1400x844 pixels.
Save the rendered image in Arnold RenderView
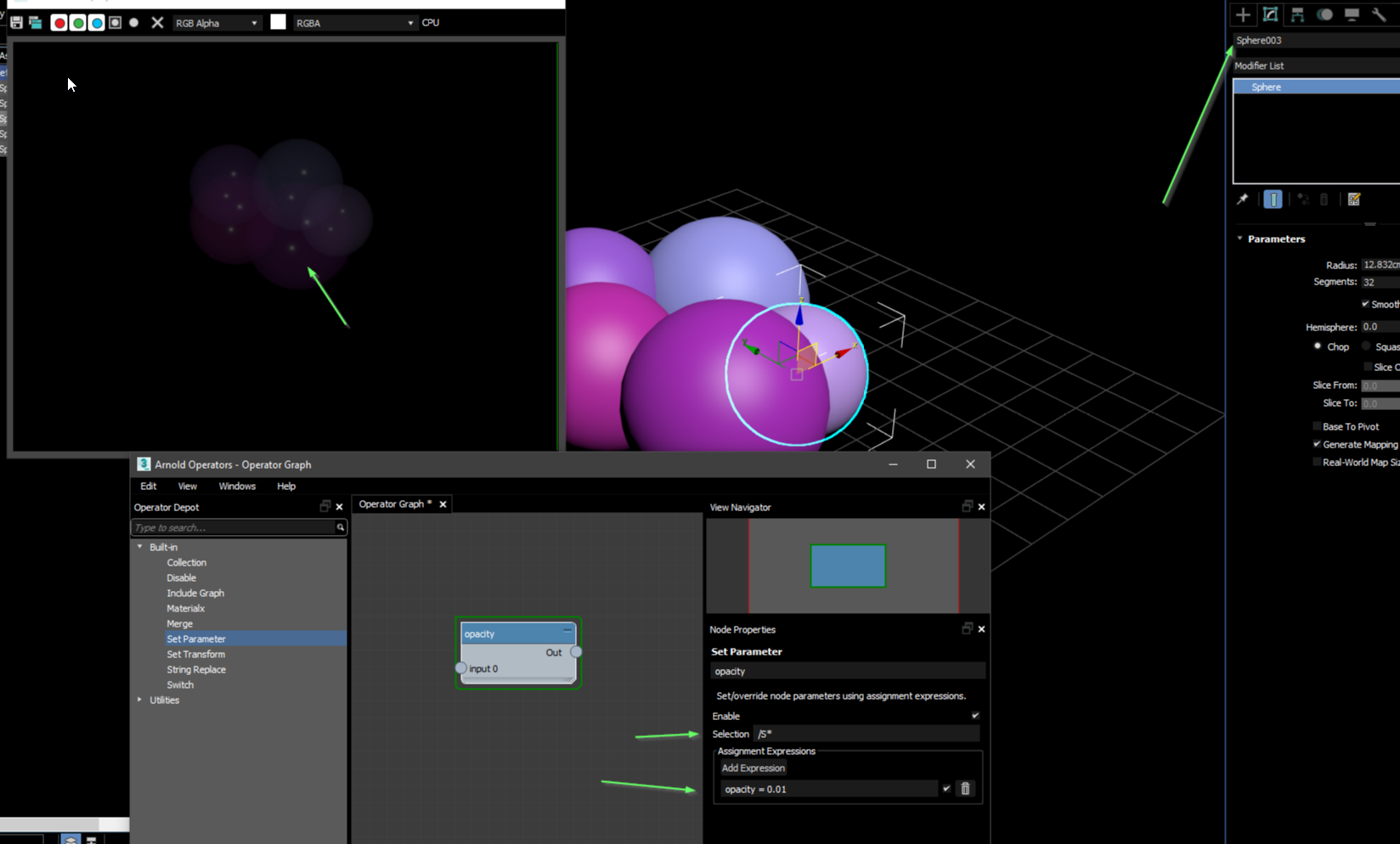[x=14, y=23]
